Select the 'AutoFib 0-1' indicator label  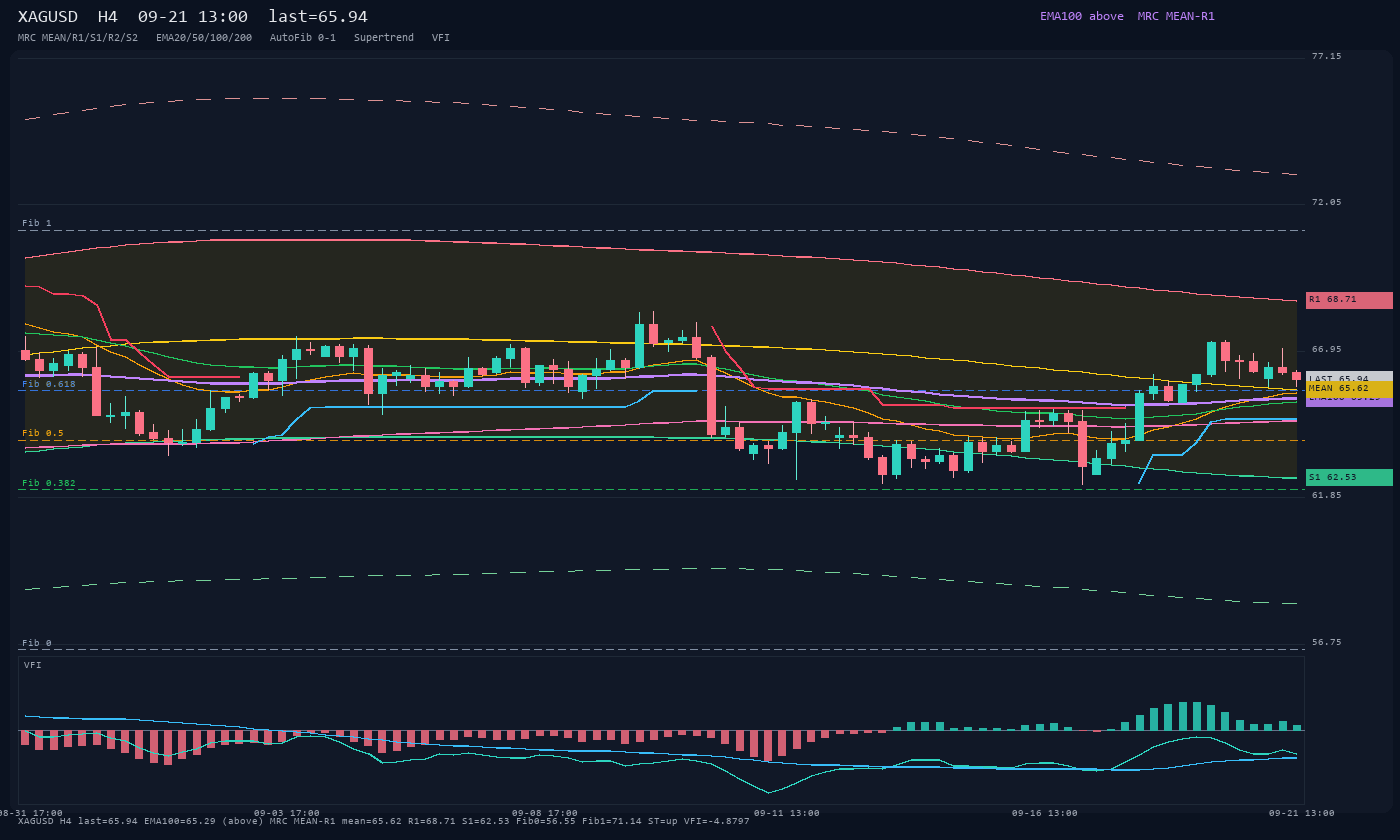click(303, 38)
